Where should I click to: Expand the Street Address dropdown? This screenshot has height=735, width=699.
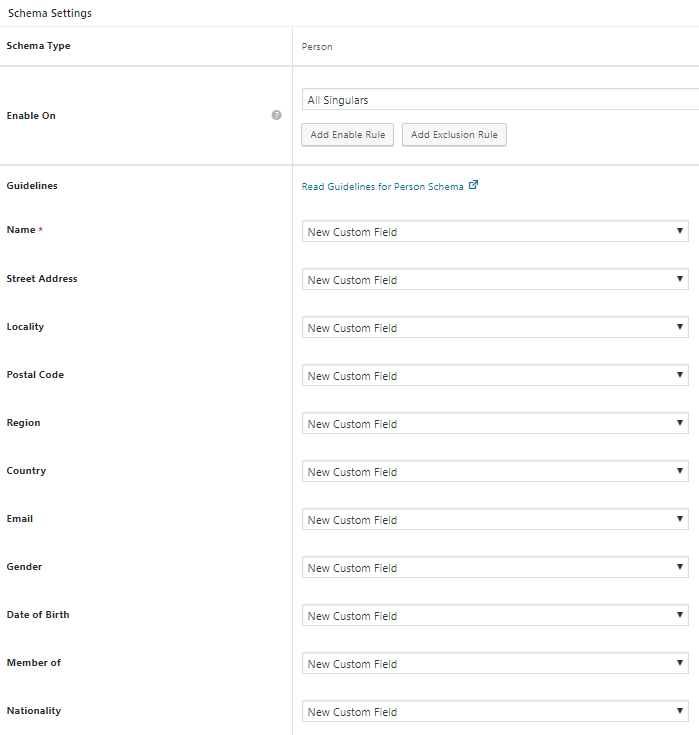coord(495,279)
